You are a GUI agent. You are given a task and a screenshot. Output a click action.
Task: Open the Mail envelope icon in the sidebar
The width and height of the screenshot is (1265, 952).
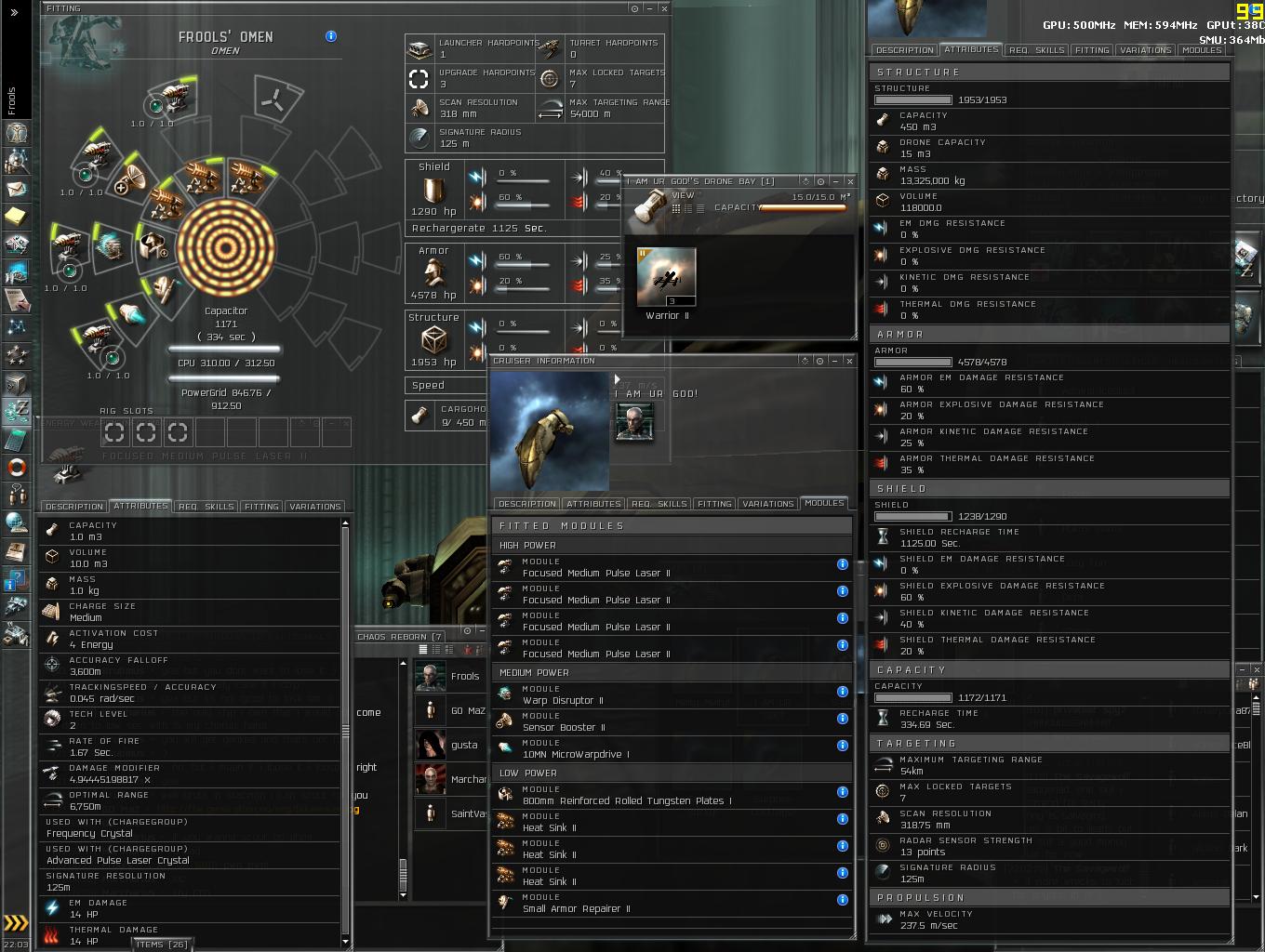tap(16, 190)
